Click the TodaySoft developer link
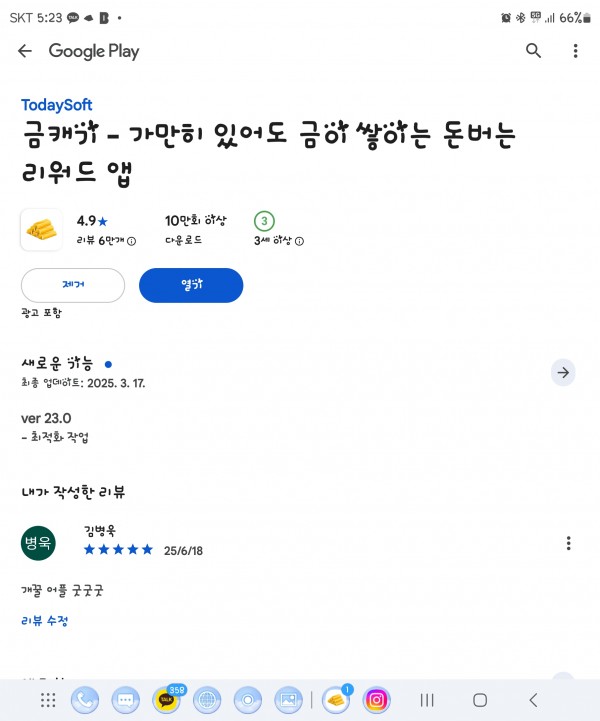600x721 pixels. point(57,105)
